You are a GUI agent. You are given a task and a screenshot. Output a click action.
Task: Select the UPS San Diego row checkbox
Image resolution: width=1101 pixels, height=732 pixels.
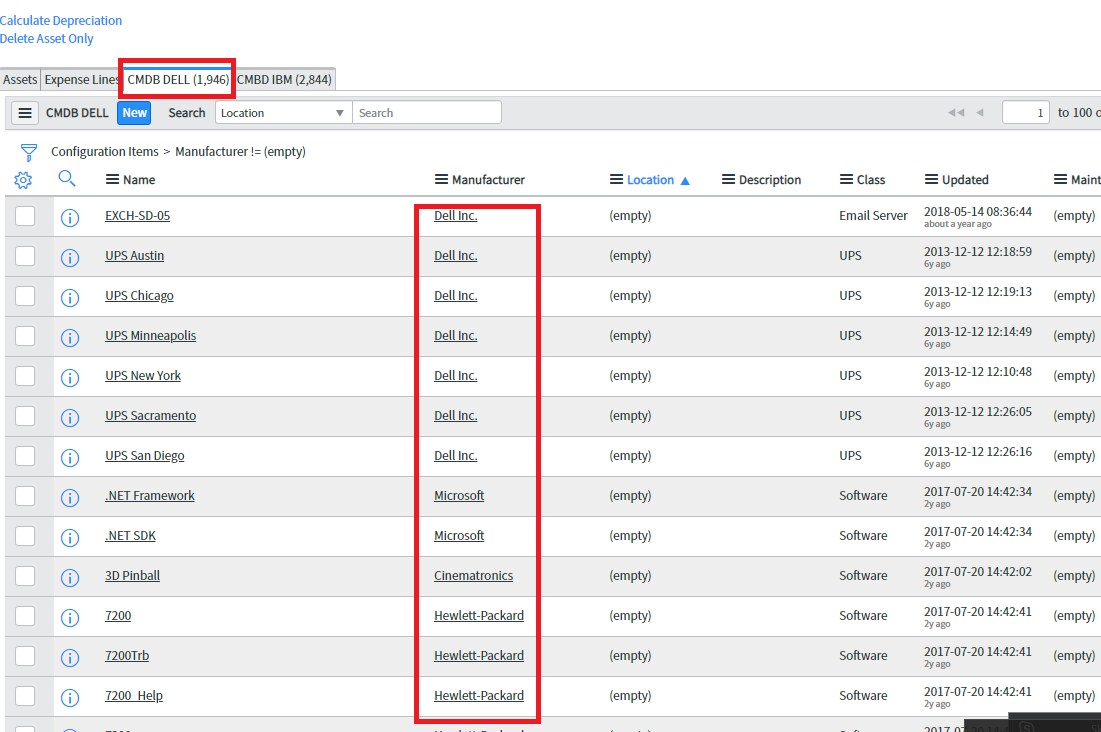[x=25, y=456]
